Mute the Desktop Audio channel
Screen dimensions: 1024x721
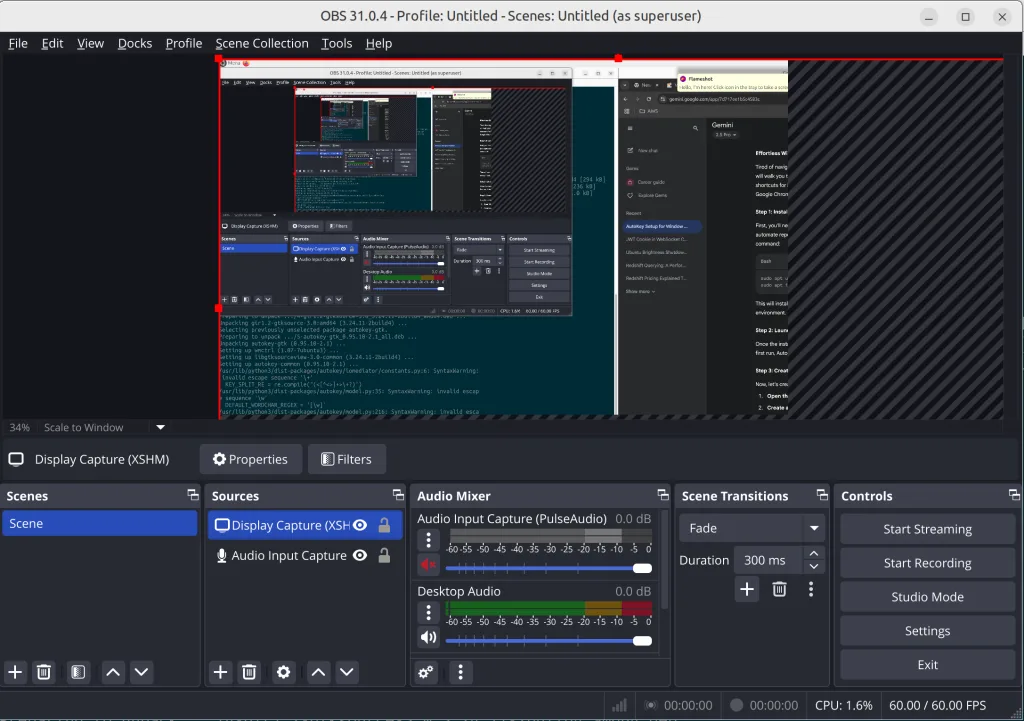click(x=428, y=637)
